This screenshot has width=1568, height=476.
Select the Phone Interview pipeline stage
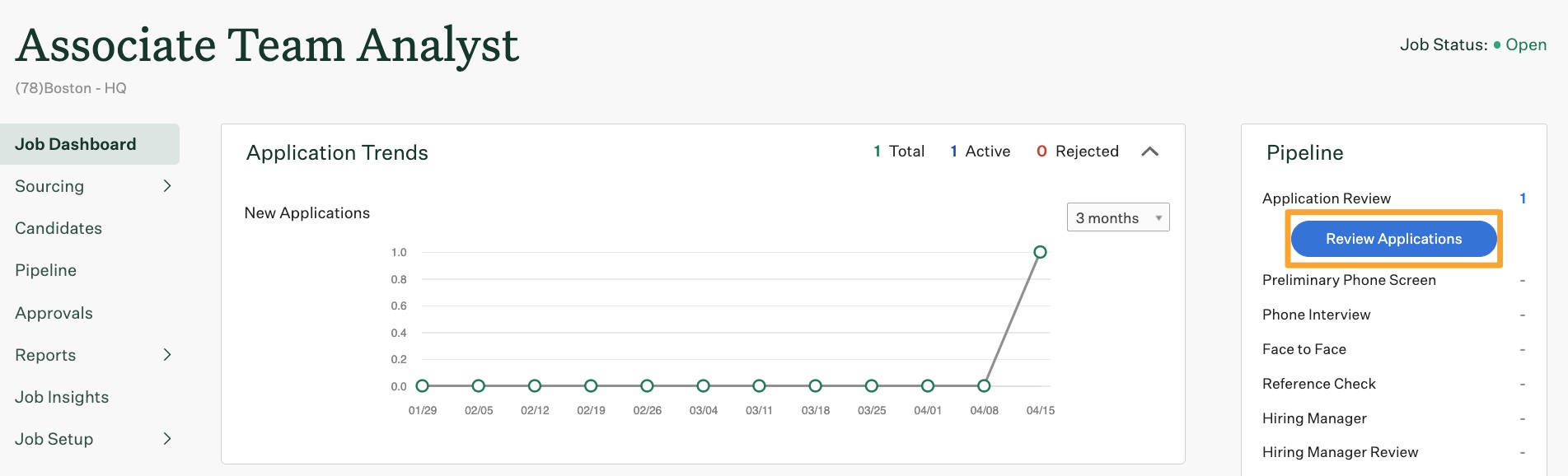1316,315
